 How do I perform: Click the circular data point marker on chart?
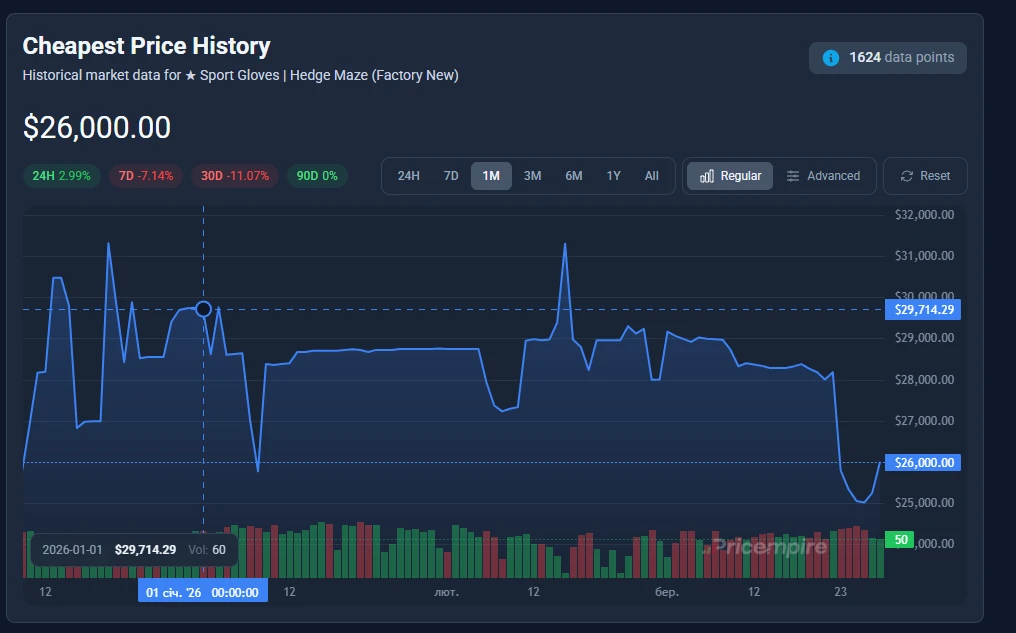(204, 309)
